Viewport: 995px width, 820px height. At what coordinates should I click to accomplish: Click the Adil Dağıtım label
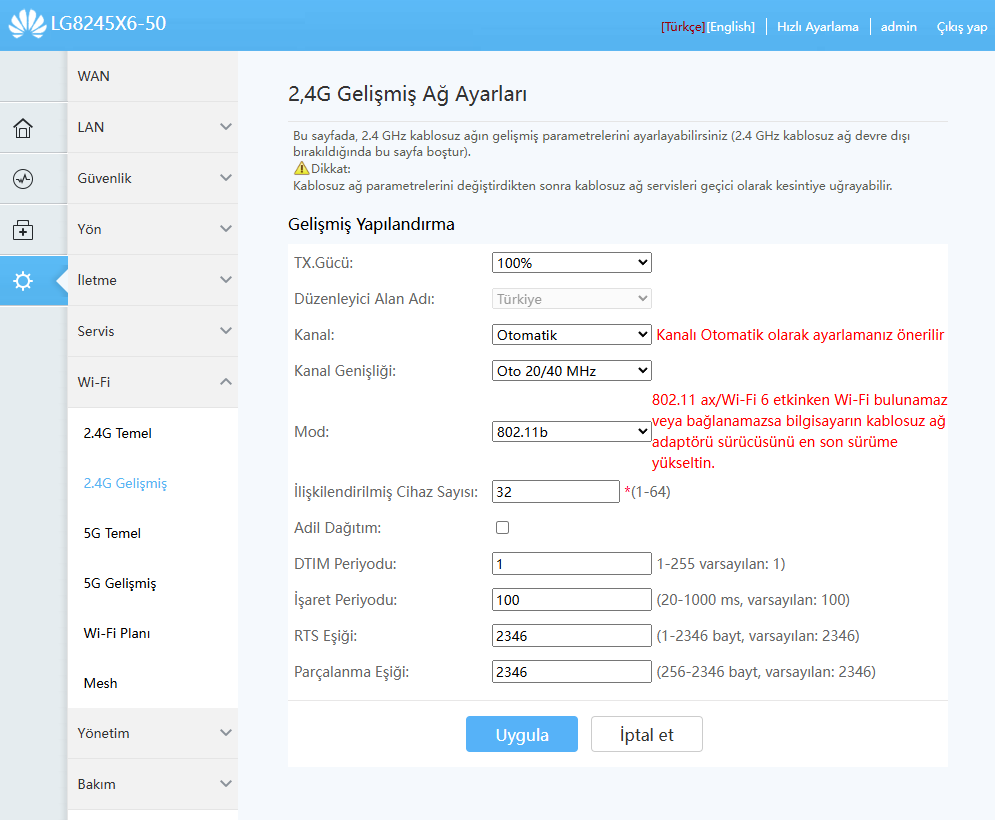(338, 528)
